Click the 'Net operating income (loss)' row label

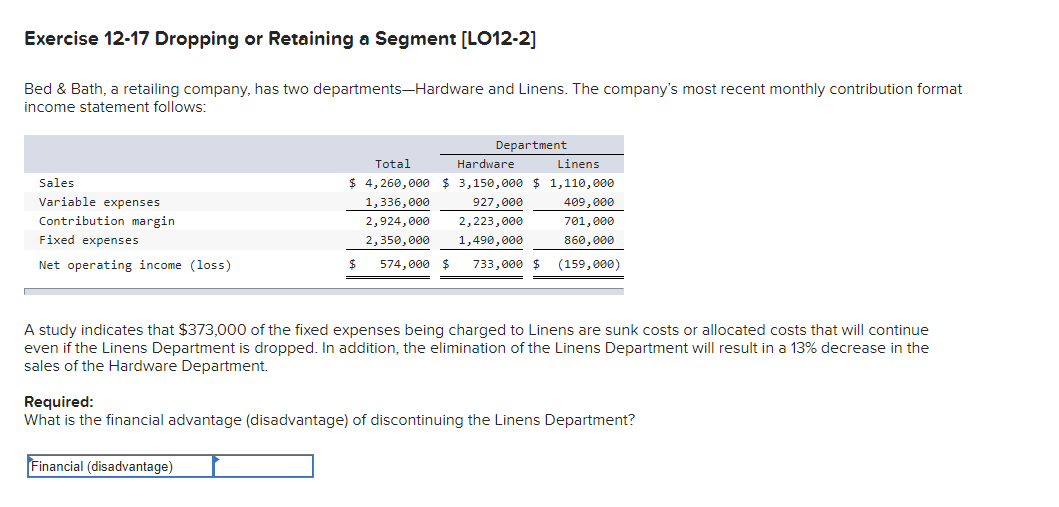pos(135,265)
